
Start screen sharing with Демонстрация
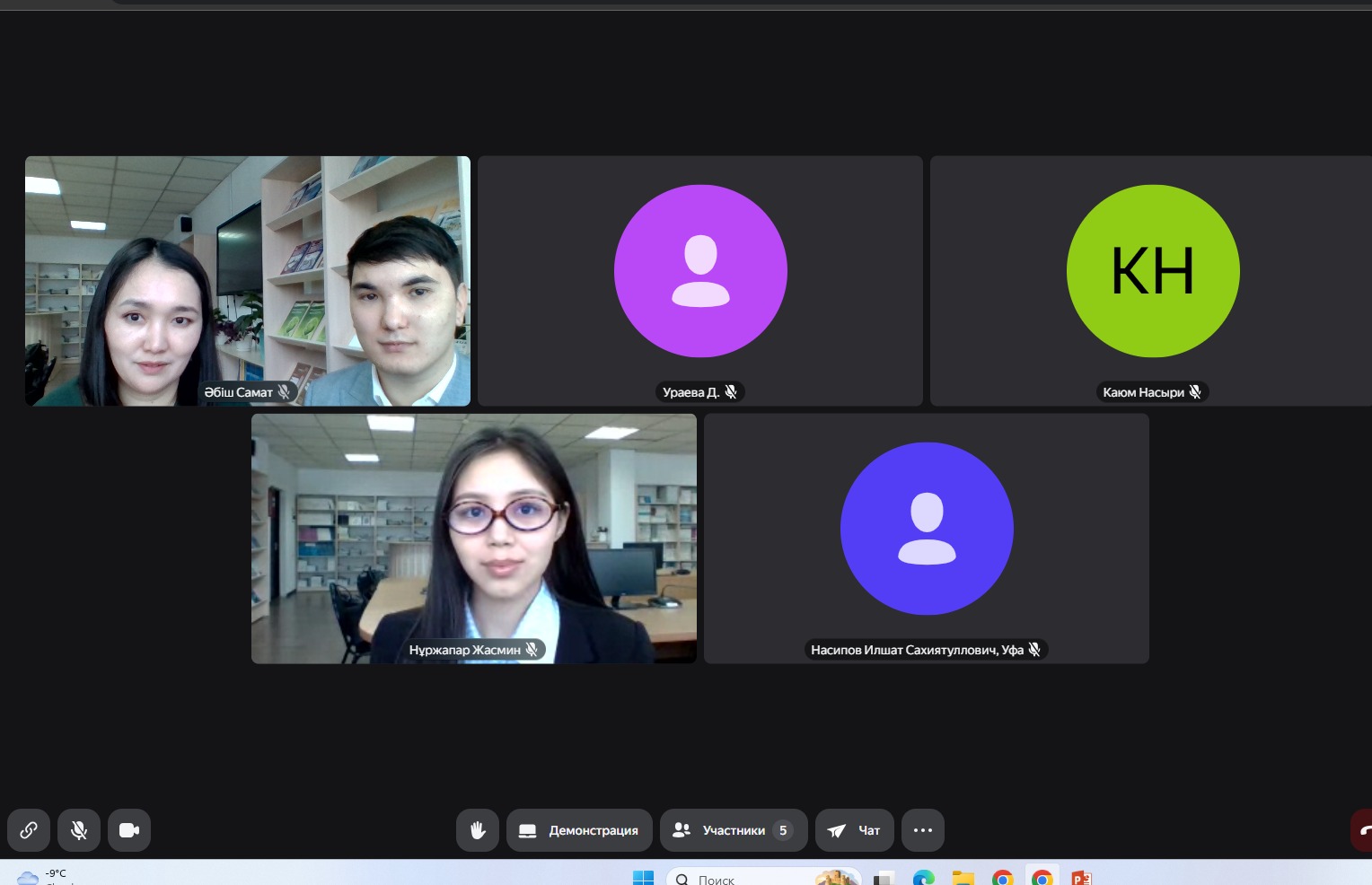click(579, 830)
